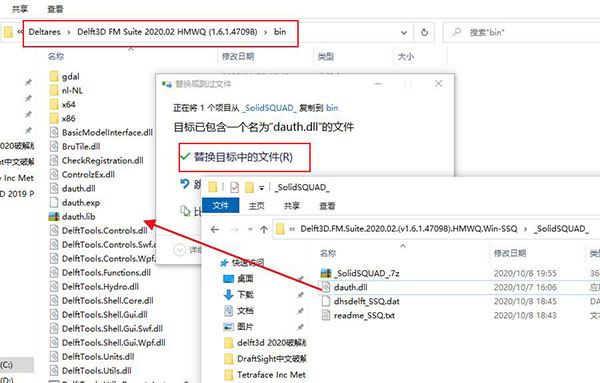The height and width of the screenshot is (383, 600).
Task: Click the bin destination link in the dialog
Action: pos(332,108)
